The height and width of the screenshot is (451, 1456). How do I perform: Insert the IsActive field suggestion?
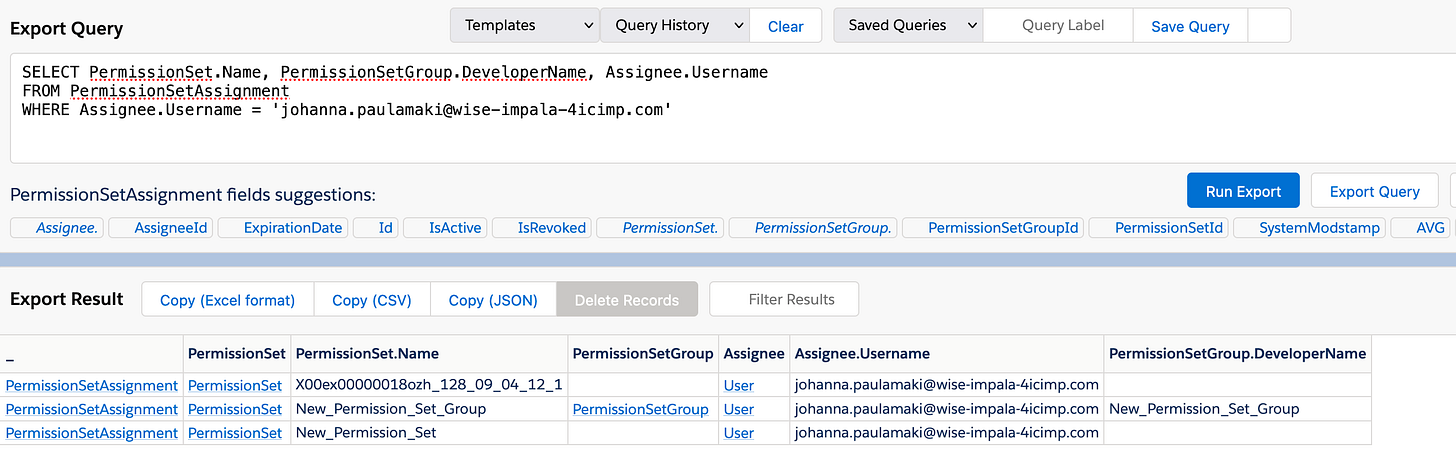(455, 228)
